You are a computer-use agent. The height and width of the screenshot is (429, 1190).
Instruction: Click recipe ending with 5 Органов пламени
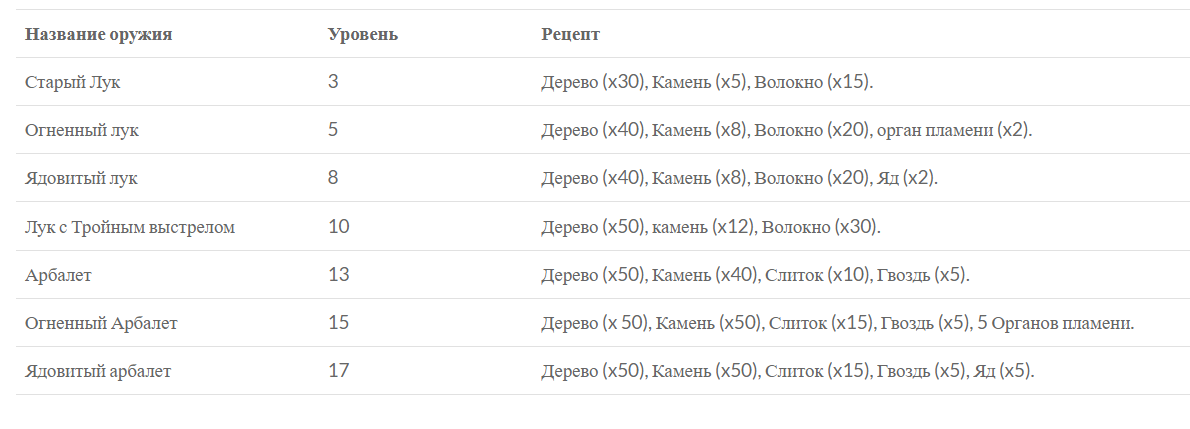838,323
